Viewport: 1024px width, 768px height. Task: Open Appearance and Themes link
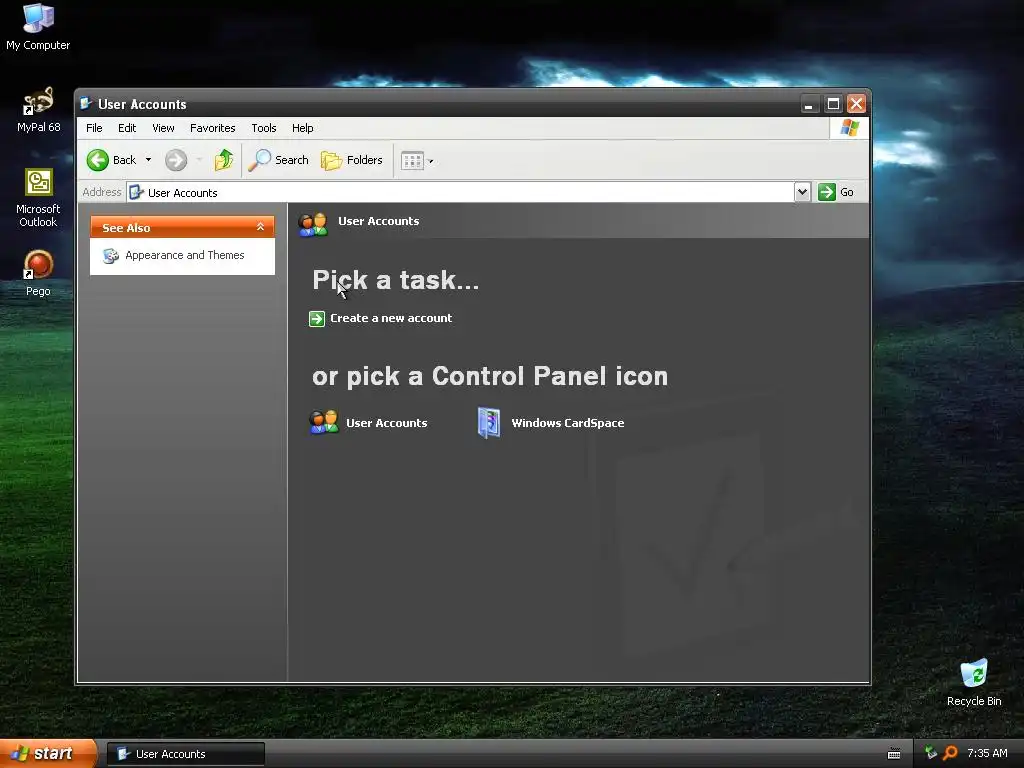pos(185,255)
